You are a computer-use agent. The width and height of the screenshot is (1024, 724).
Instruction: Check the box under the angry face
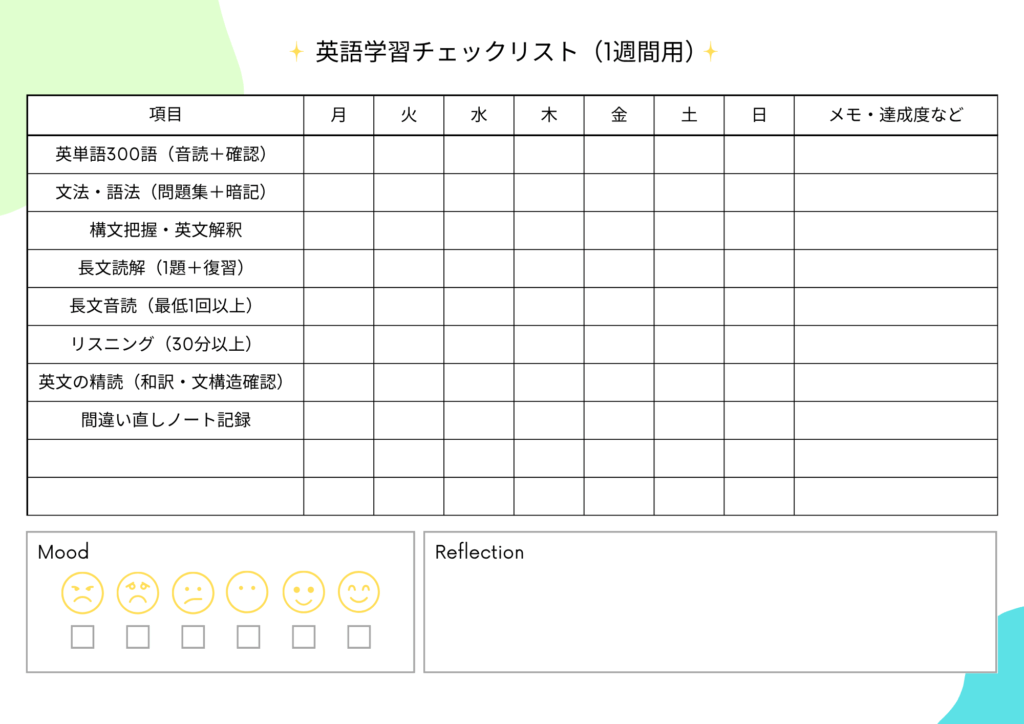(82, 637)
